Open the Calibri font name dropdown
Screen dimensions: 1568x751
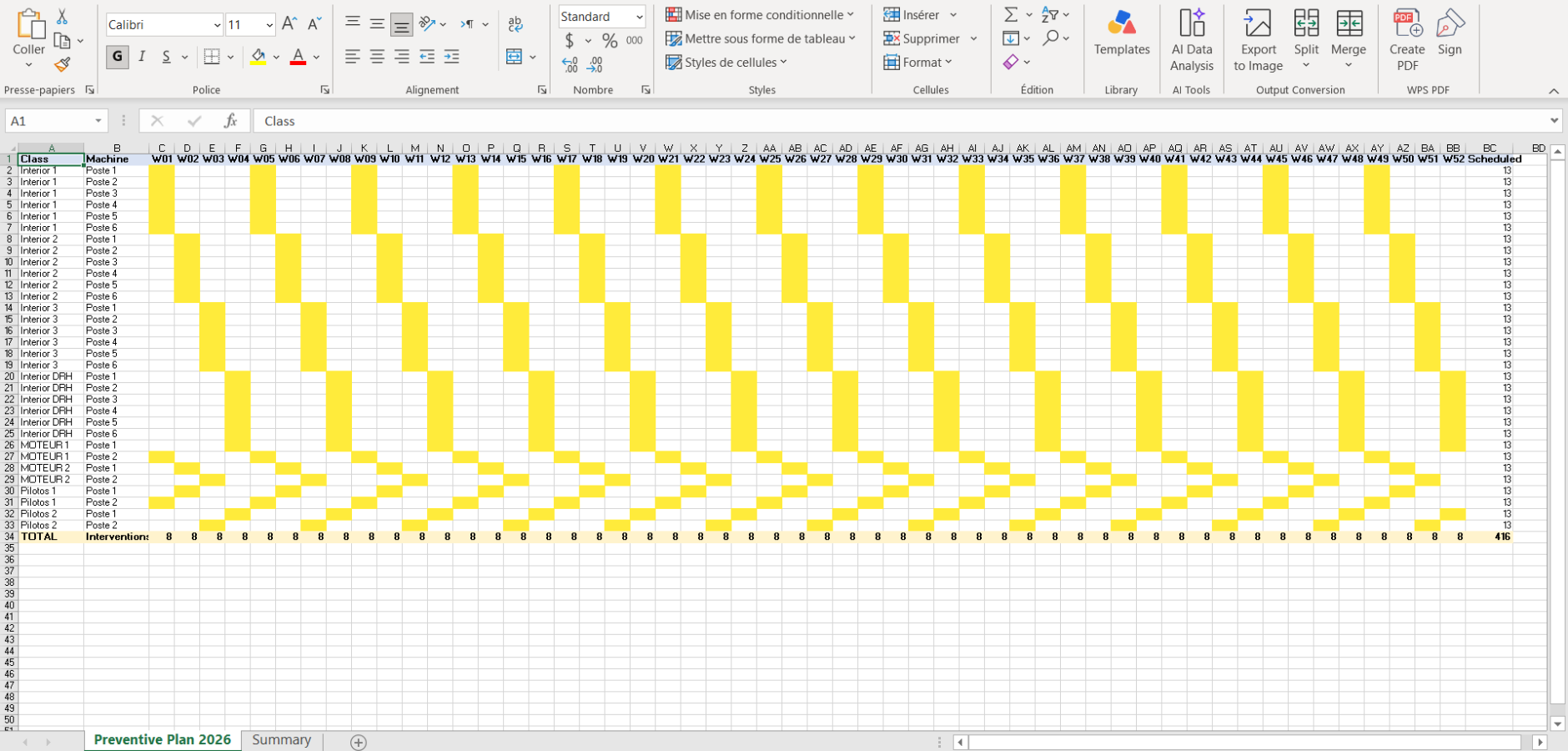[x=217, y=25]
